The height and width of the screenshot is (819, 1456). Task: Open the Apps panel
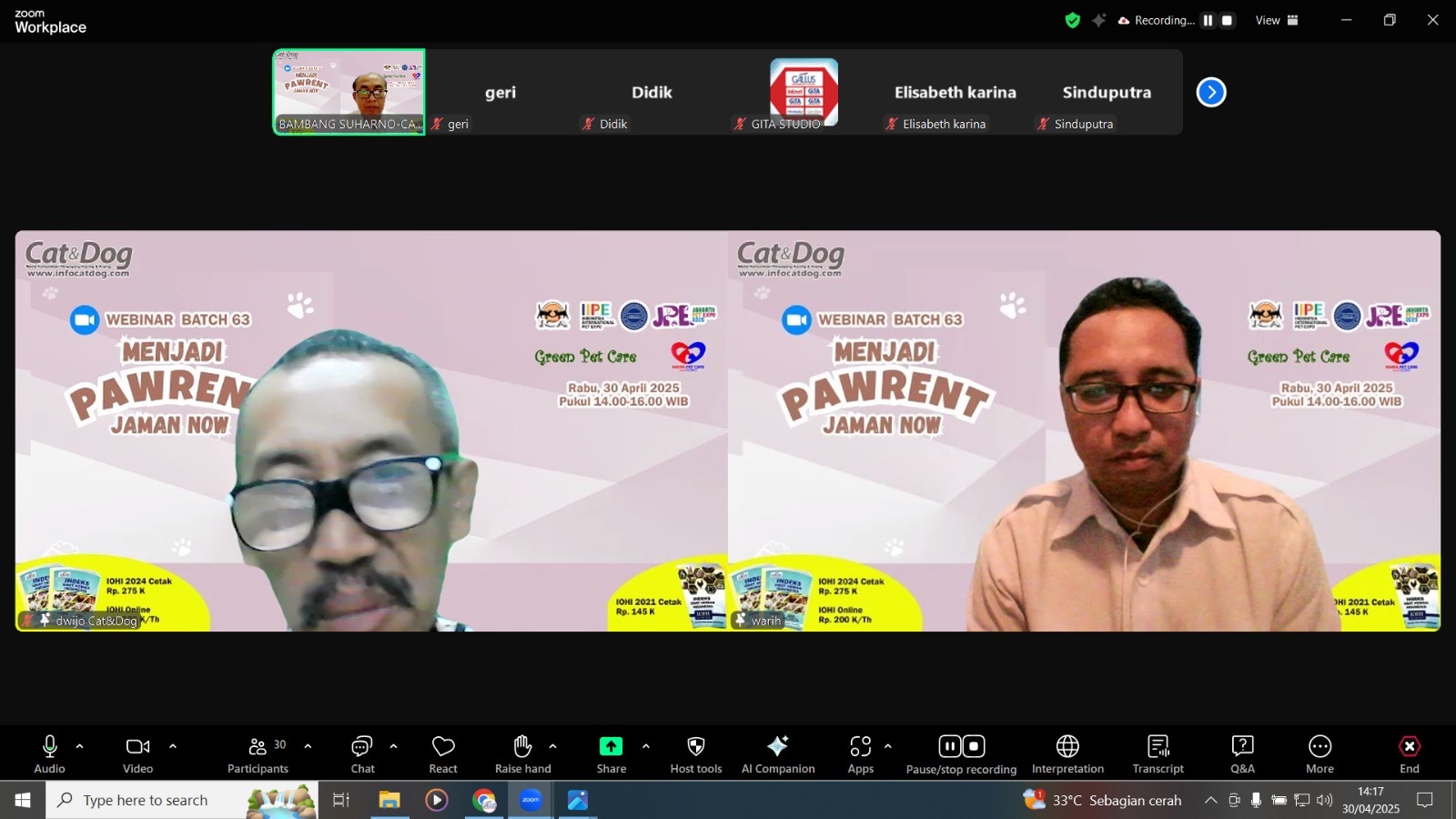pos(861,754)
